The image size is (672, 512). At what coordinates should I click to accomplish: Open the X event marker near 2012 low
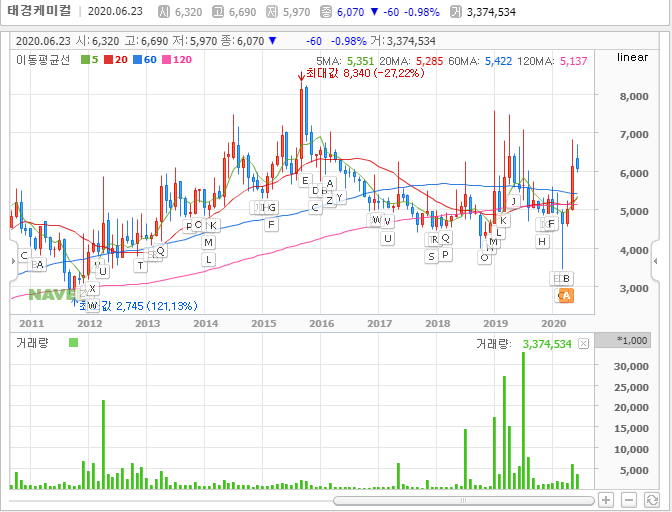click(92, 288)
